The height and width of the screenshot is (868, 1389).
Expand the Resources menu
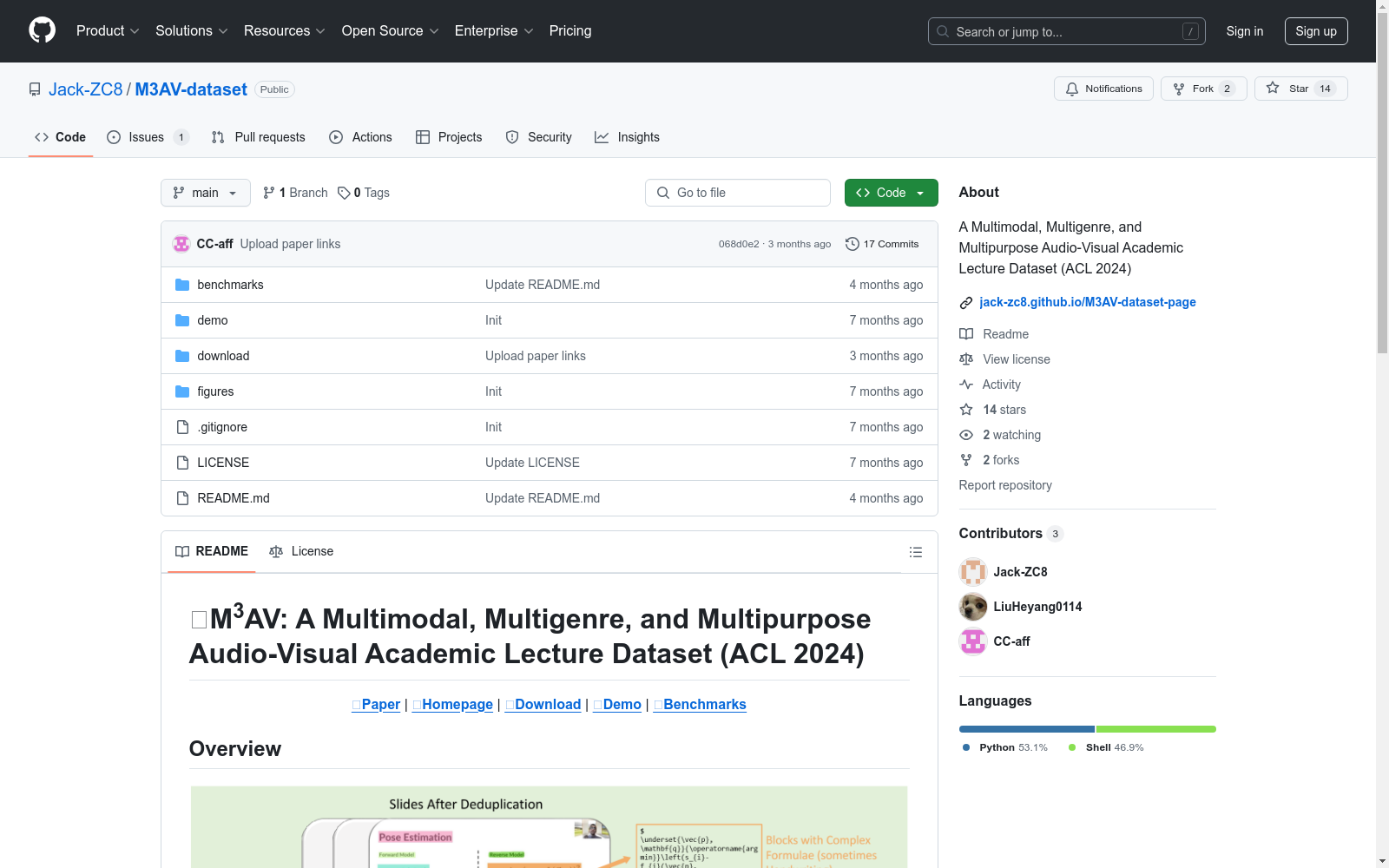(285, 30)
